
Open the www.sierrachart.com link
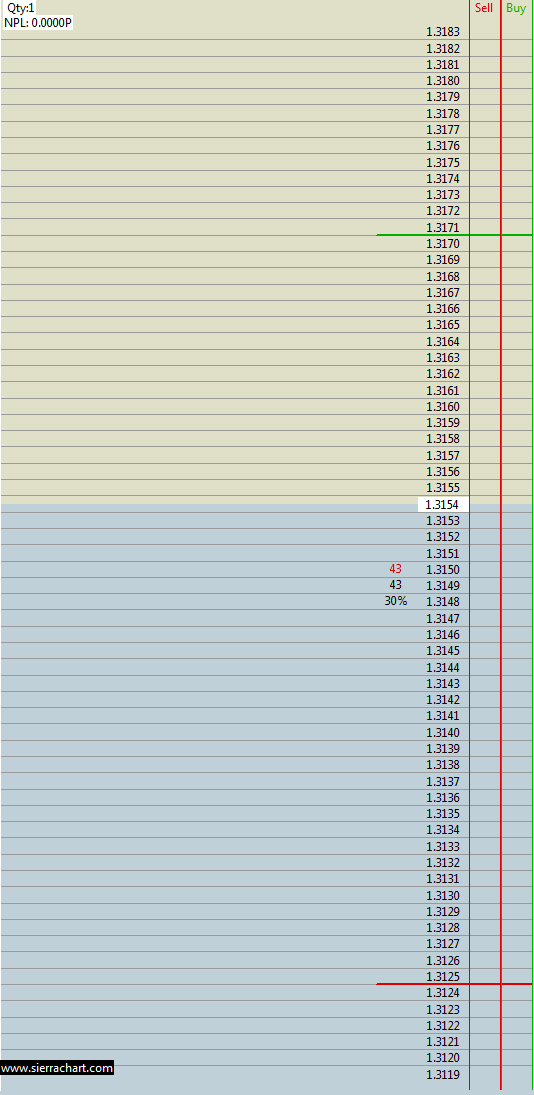tap(57, 1068)
